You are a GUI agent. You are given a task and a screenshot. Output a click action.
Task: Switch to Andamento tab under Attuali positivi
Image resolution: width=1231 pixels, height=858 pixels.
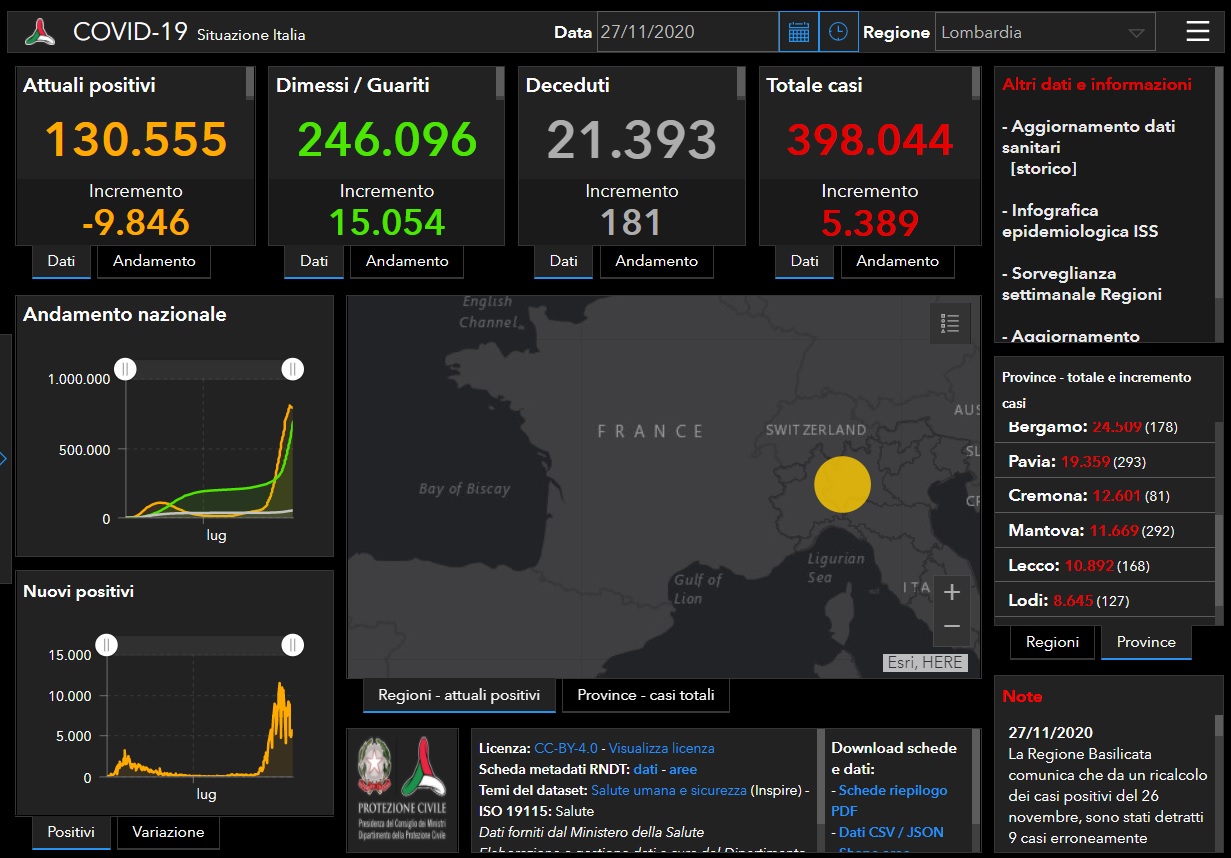pos(154,261)
